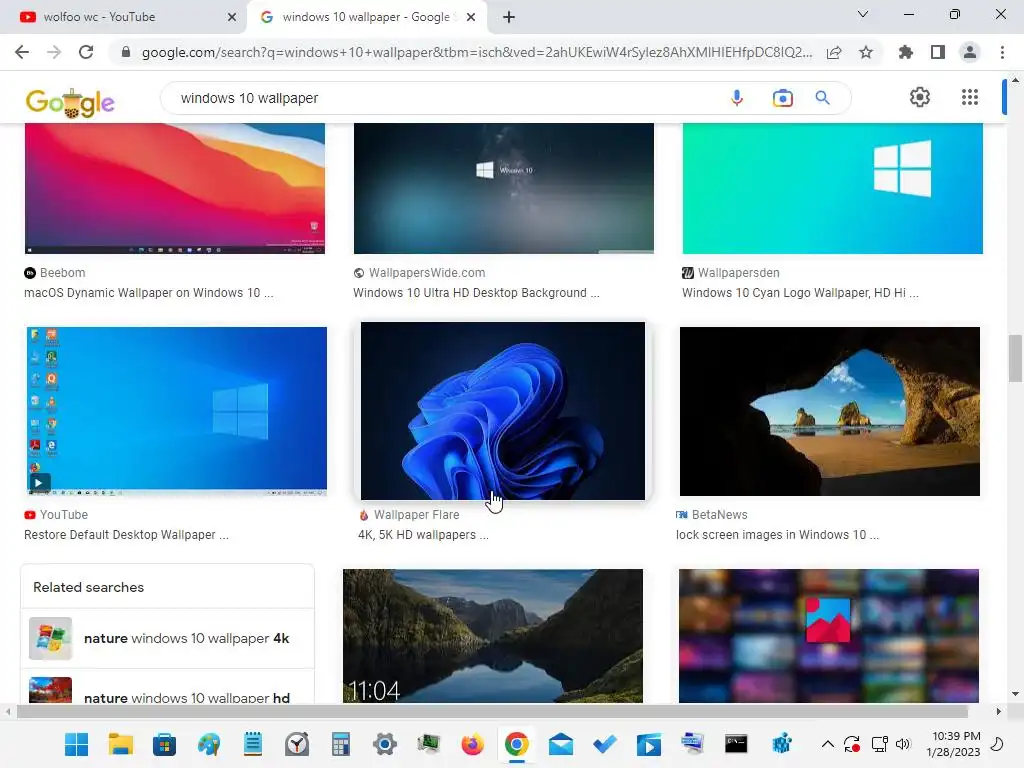Open blurred wallpaper collage image
The height and width of the screenshot is (768, 1024).
click(x=829, y=635)
